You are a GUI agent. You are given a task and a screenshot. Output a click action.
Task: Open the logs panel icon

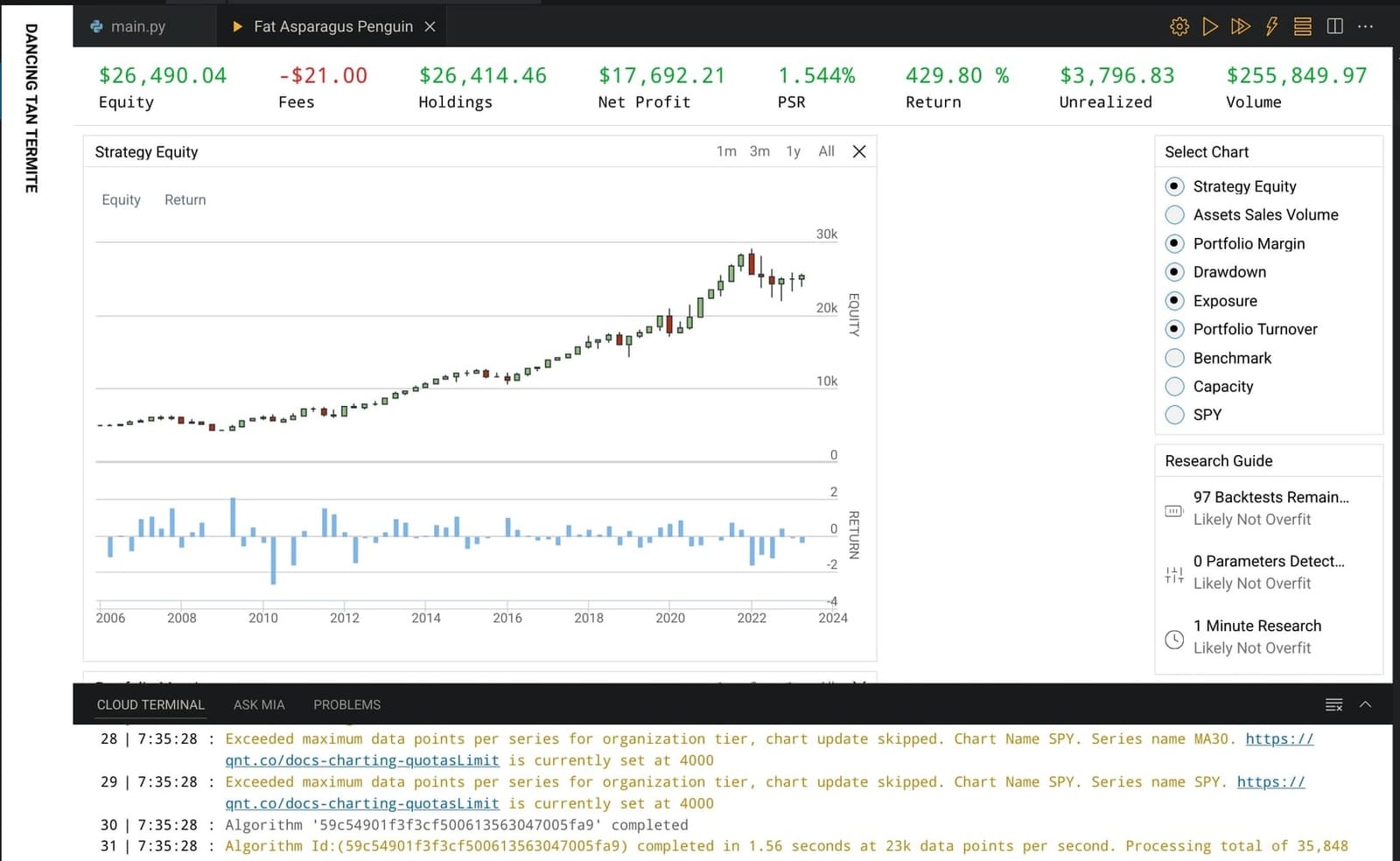pos(1301,26)
